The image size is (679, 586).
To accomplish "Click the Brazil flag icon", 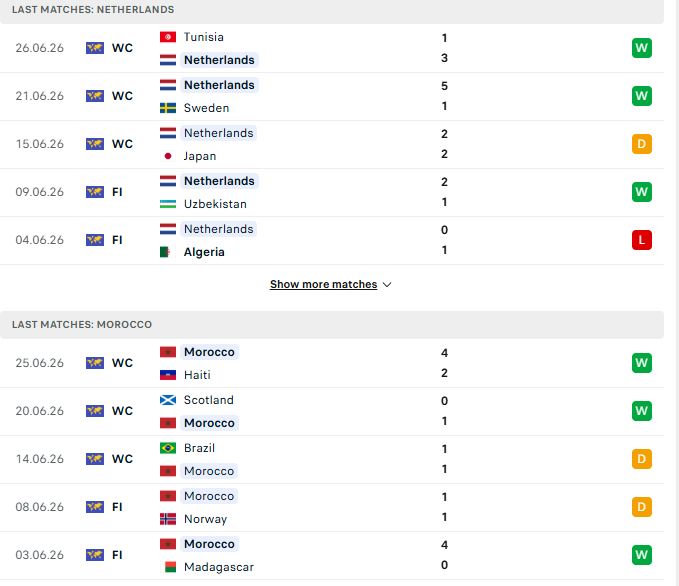I will tap(168, 448).
